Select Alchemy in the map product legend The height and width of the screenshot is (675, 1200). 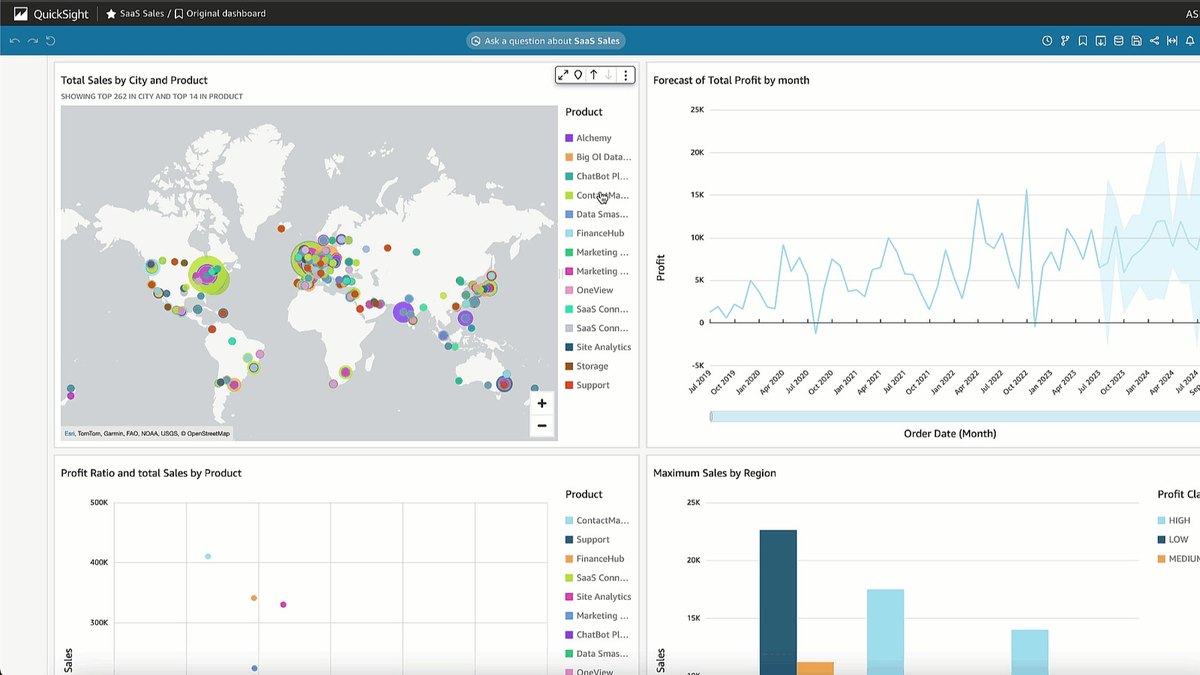click(x=588, y=138)
